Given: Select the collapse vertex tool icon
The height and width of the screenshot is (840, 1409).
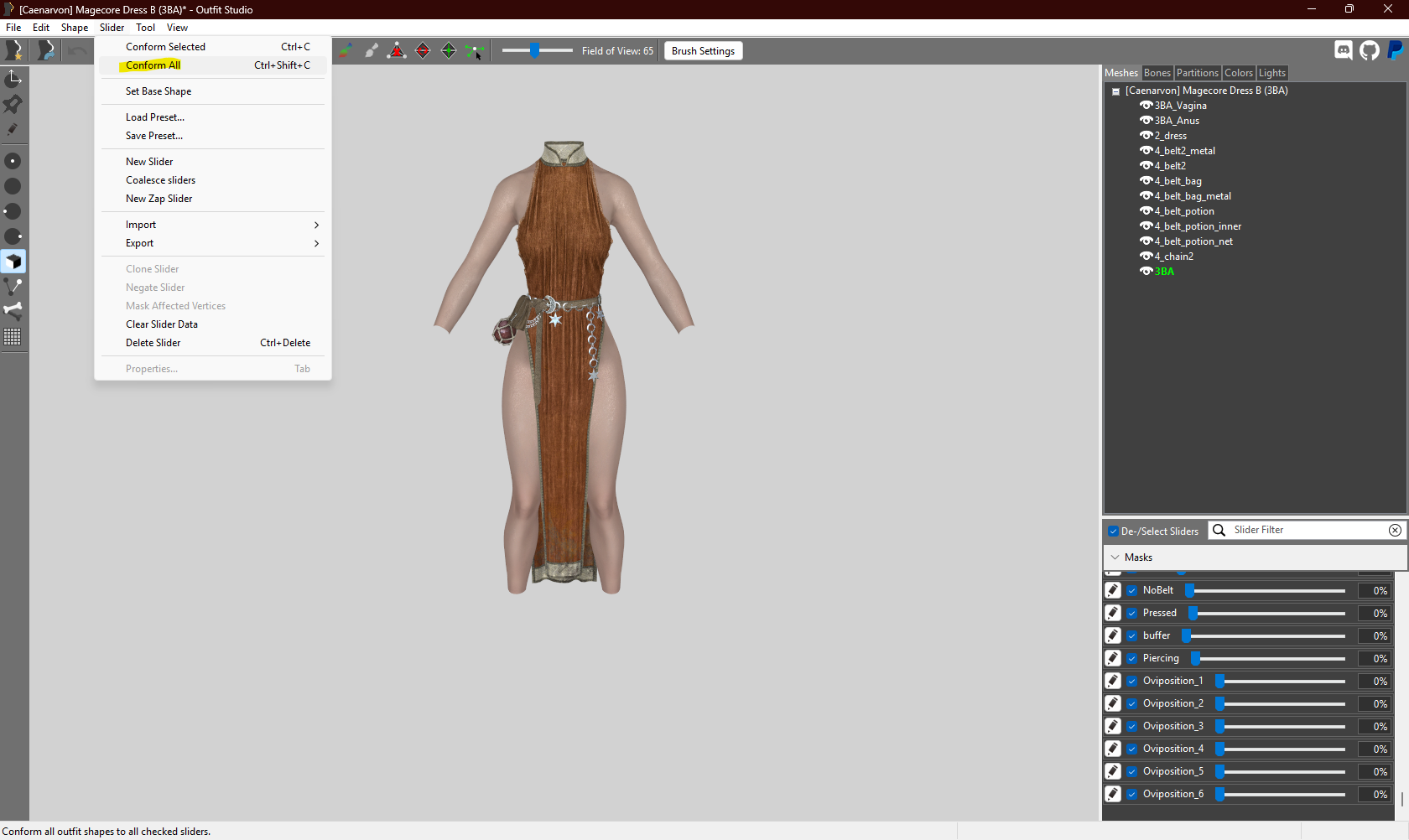Looking at the screenshot, I should [x=13, y=287].
